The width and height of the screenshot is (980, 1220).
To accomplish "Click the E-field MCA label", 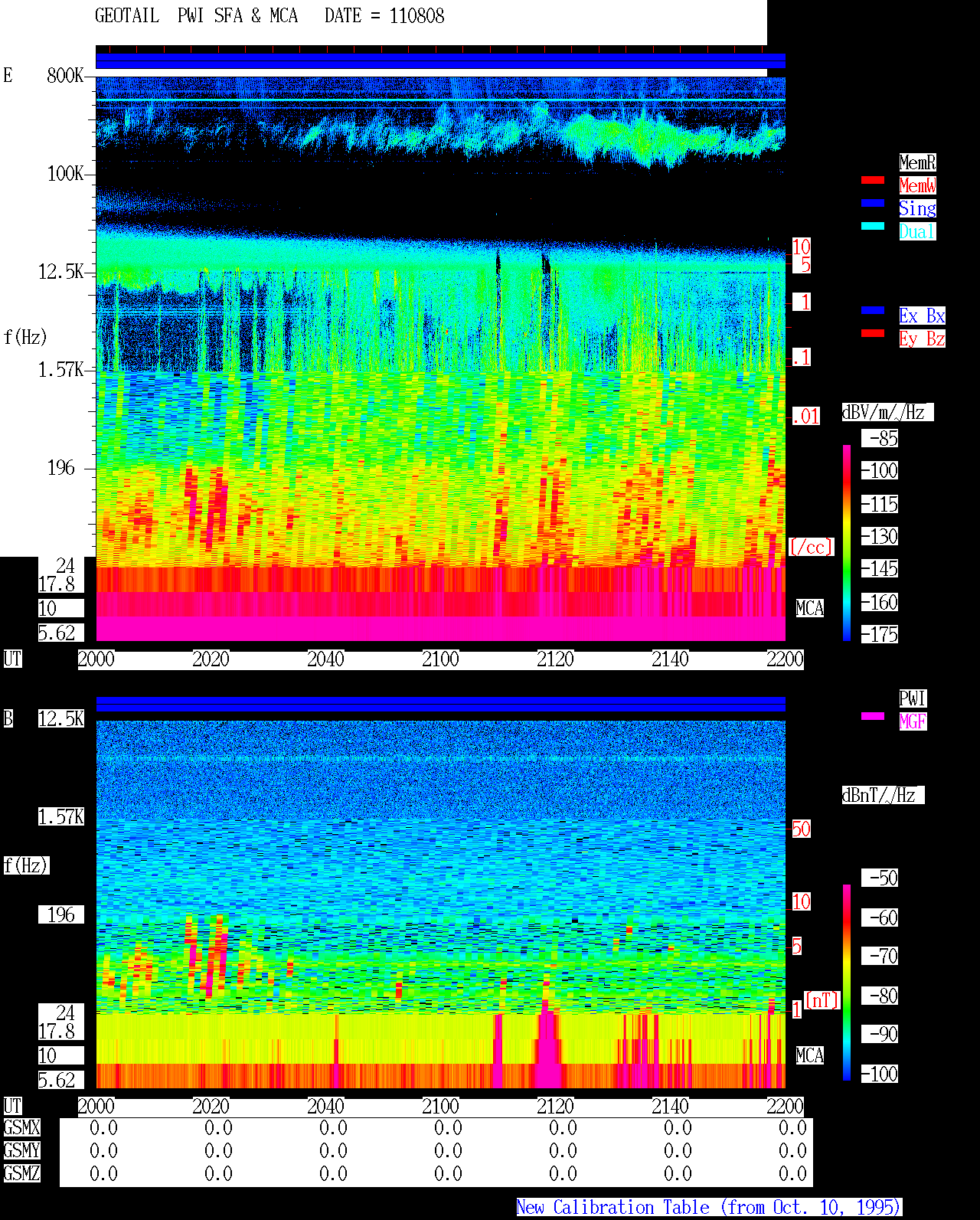I will pyautogui.click(x=809, y=609).
